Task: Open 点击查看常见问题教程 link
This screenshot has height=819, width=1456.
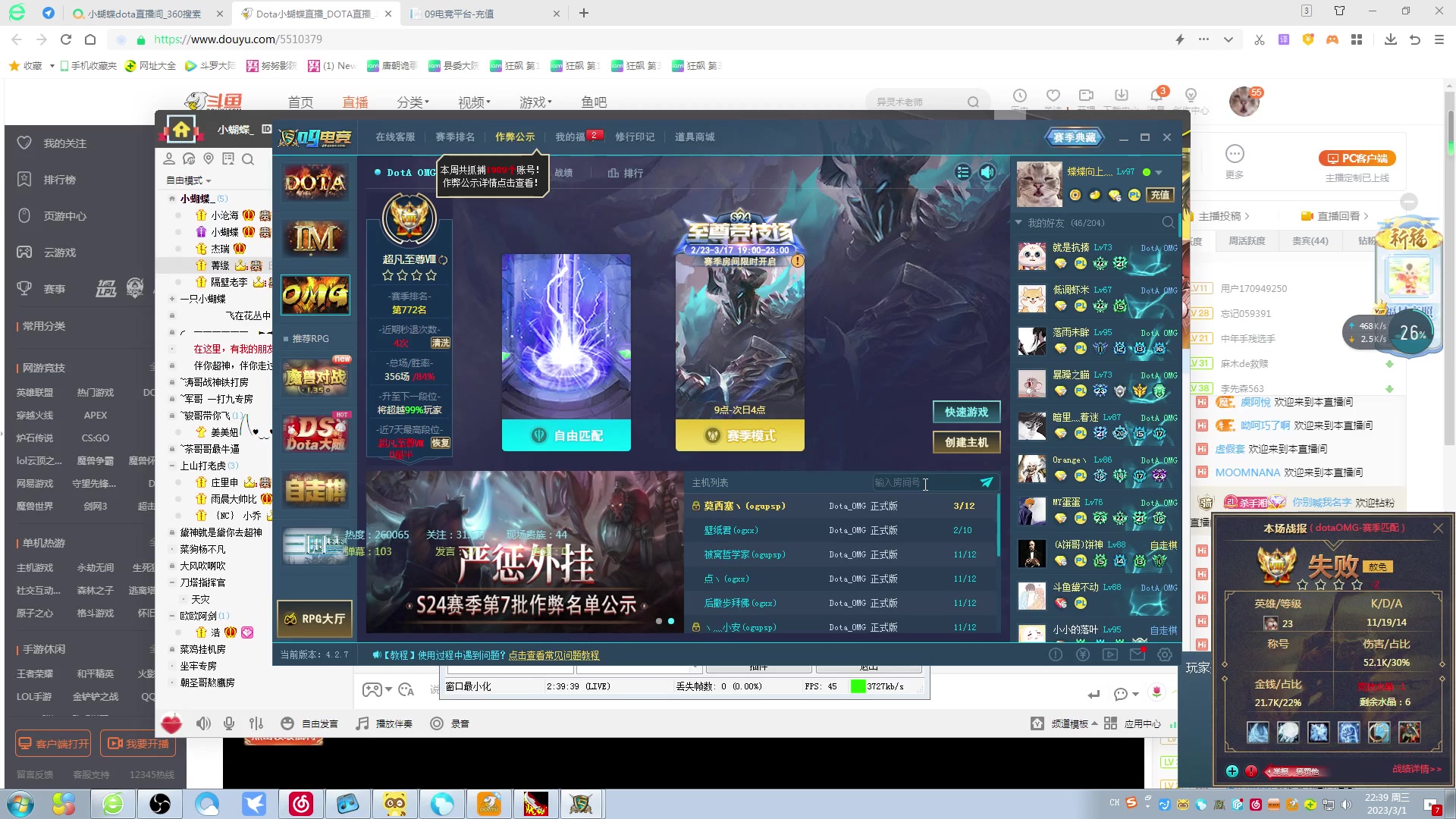Action: point(554,655)
